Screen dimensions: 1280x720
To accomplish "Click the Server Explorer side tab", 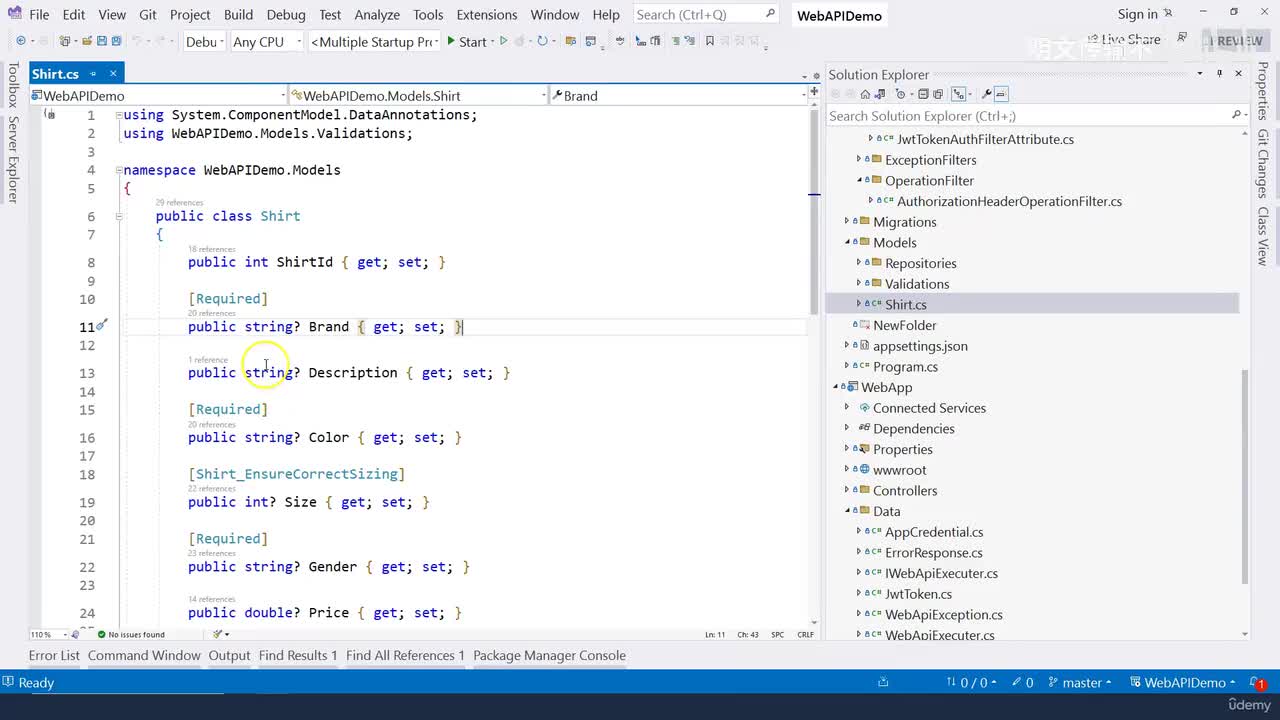I will tap(13, 160).
